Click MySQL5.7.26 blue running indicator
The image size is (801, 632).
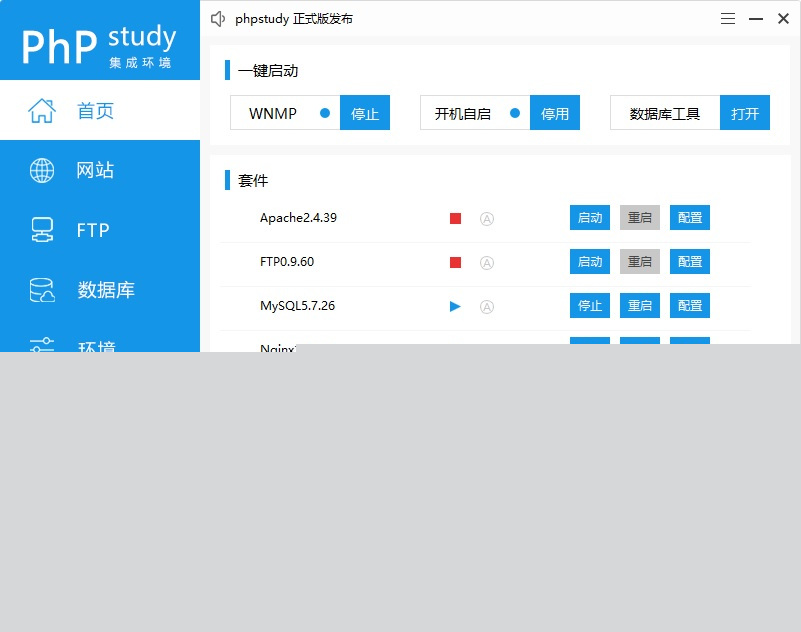click(455, 307)
